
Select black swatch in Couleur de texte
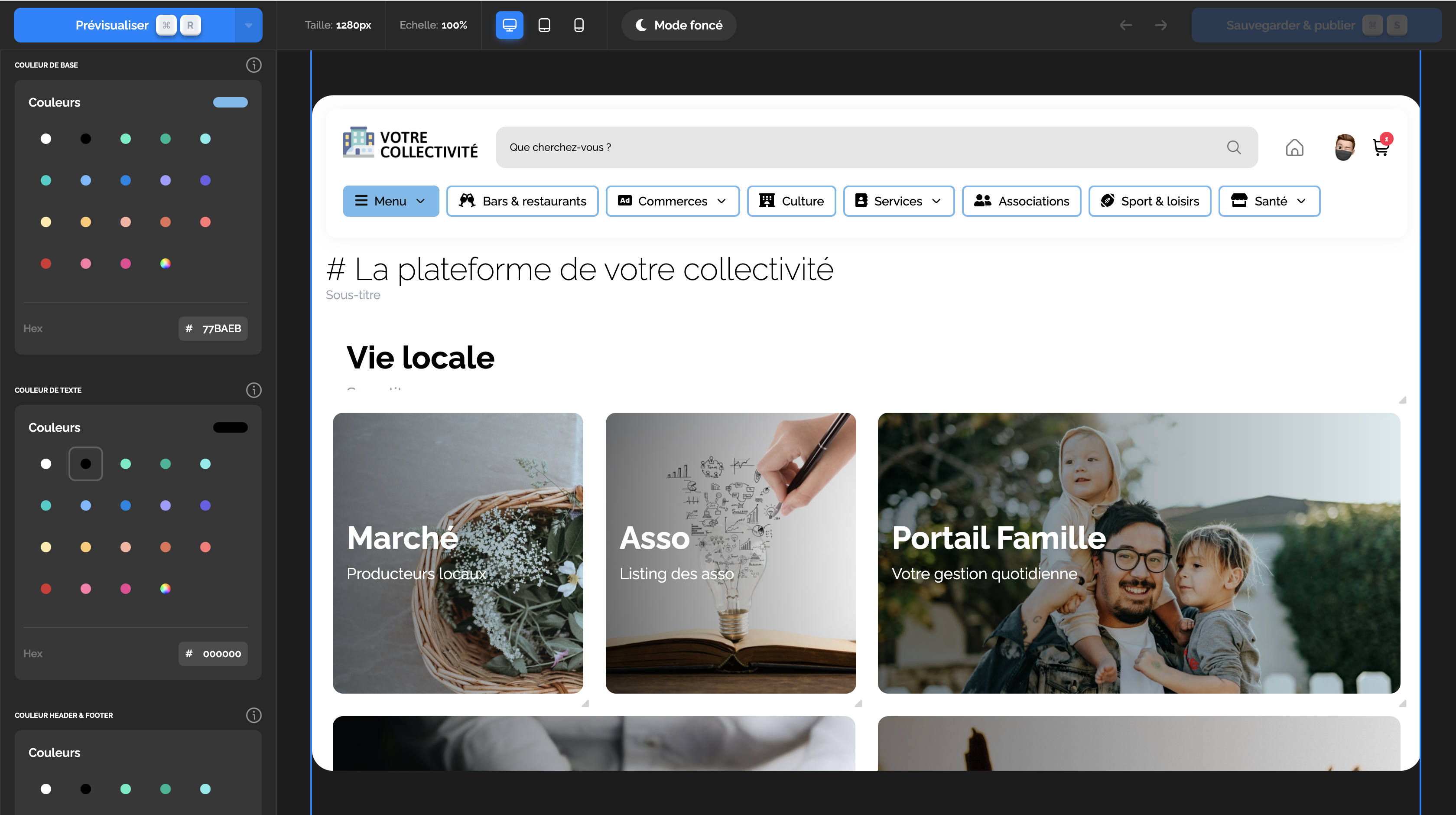[85, 464]
